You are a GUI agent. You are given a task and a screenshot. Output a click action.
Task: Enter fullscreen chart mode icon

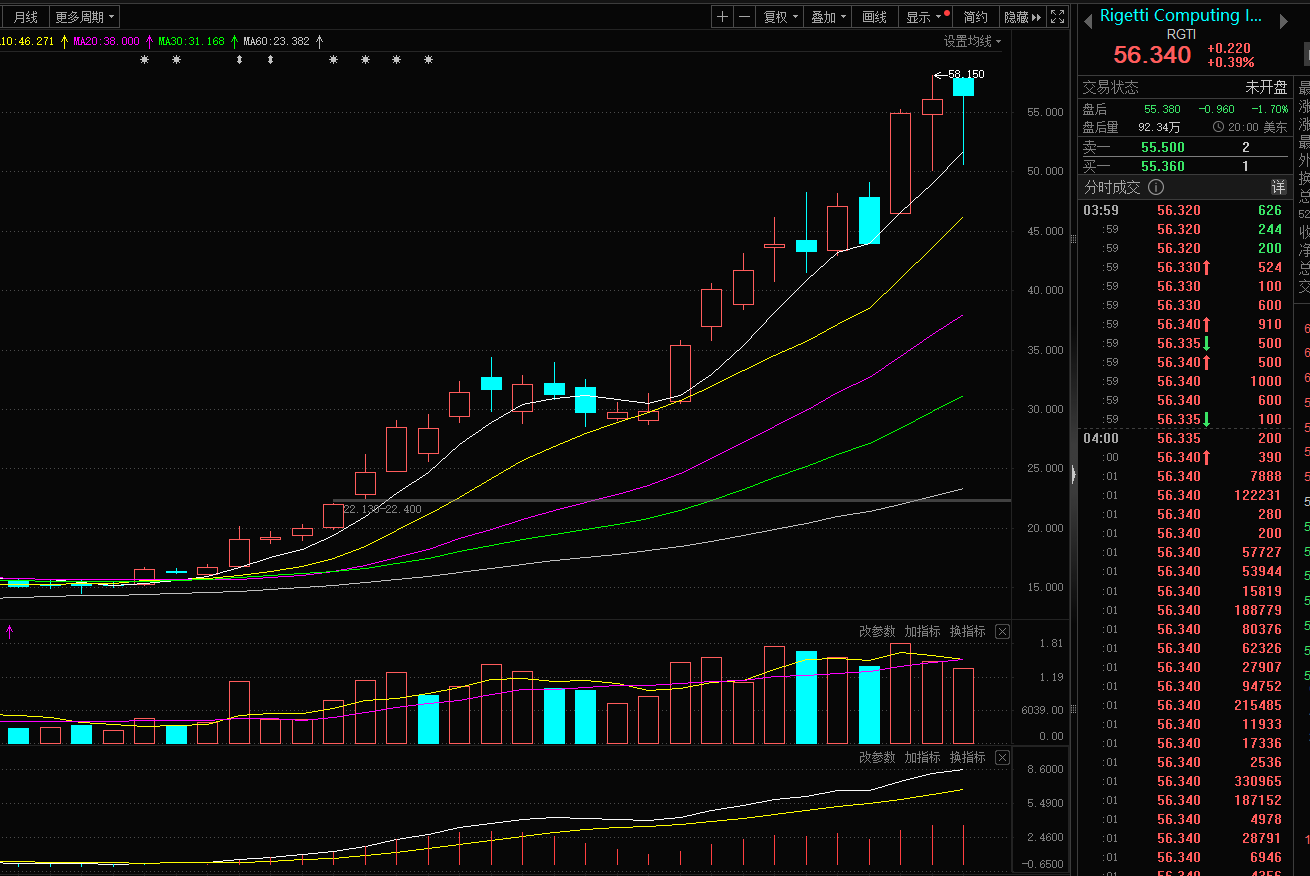1057,17
